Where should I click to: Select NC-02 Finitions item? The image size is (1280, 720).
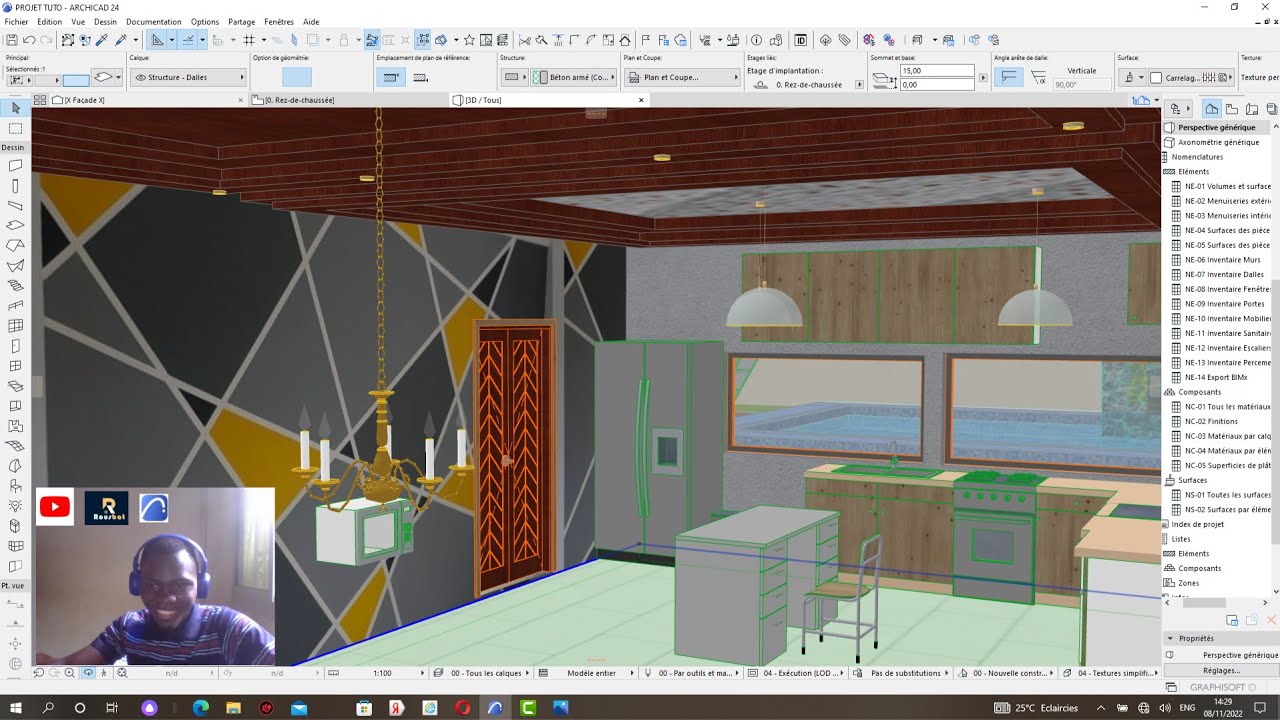pos(1211,421)
